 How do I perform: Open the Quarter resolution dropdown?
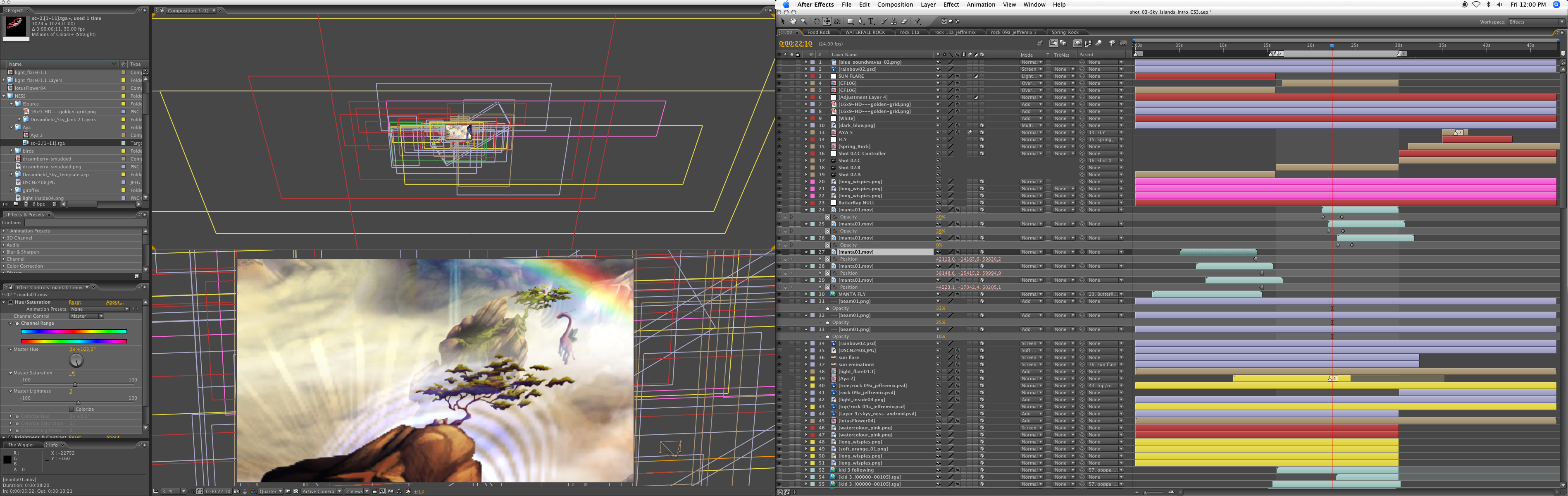tap(270, 491)
